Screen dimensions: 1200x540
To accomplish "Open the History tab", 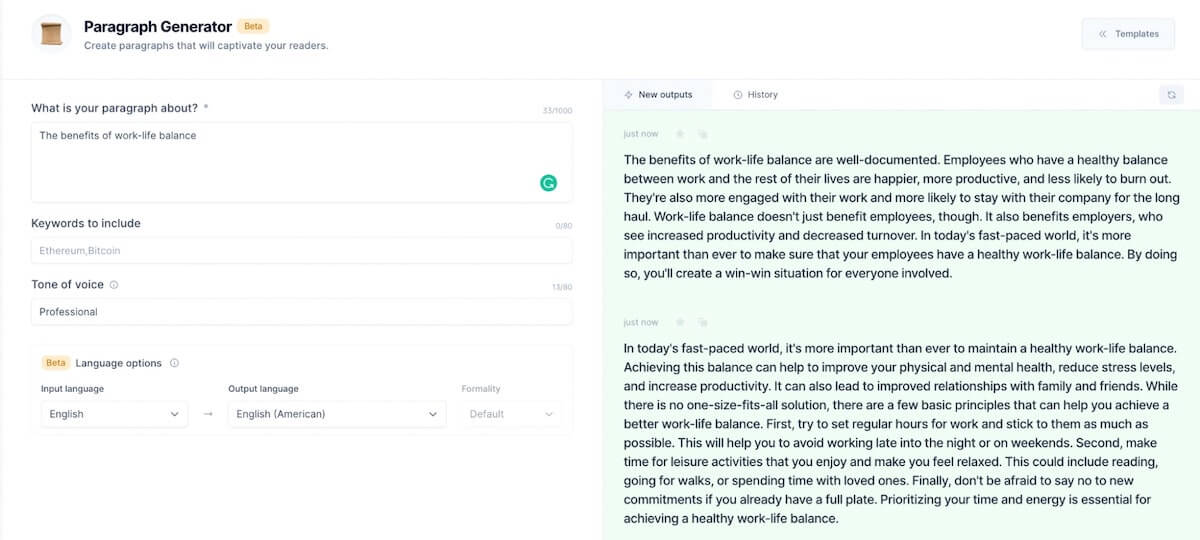I will click(x=755, y=95).
